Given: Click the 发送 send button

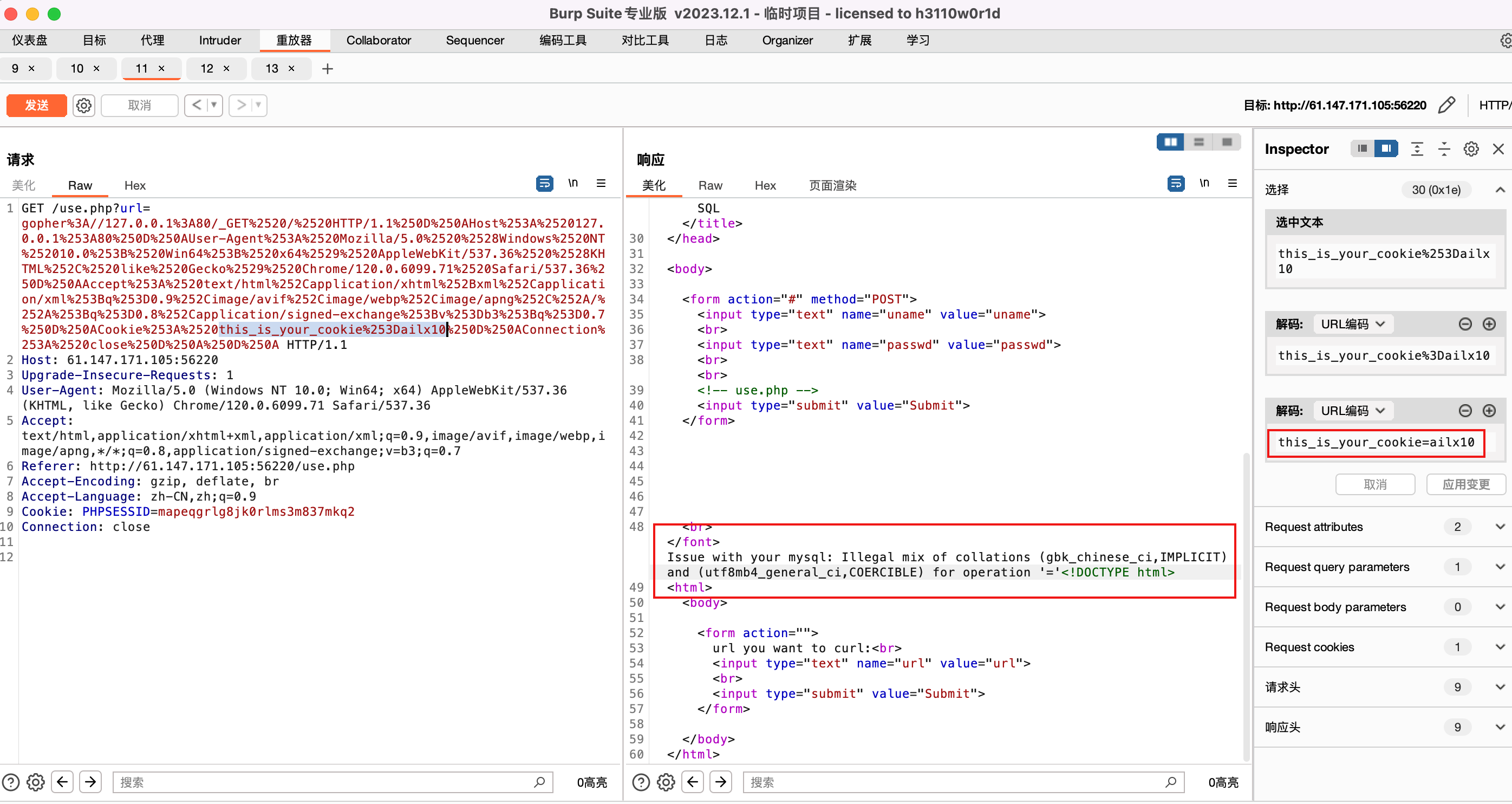Looking at the screenshot, I should point(36,105).
